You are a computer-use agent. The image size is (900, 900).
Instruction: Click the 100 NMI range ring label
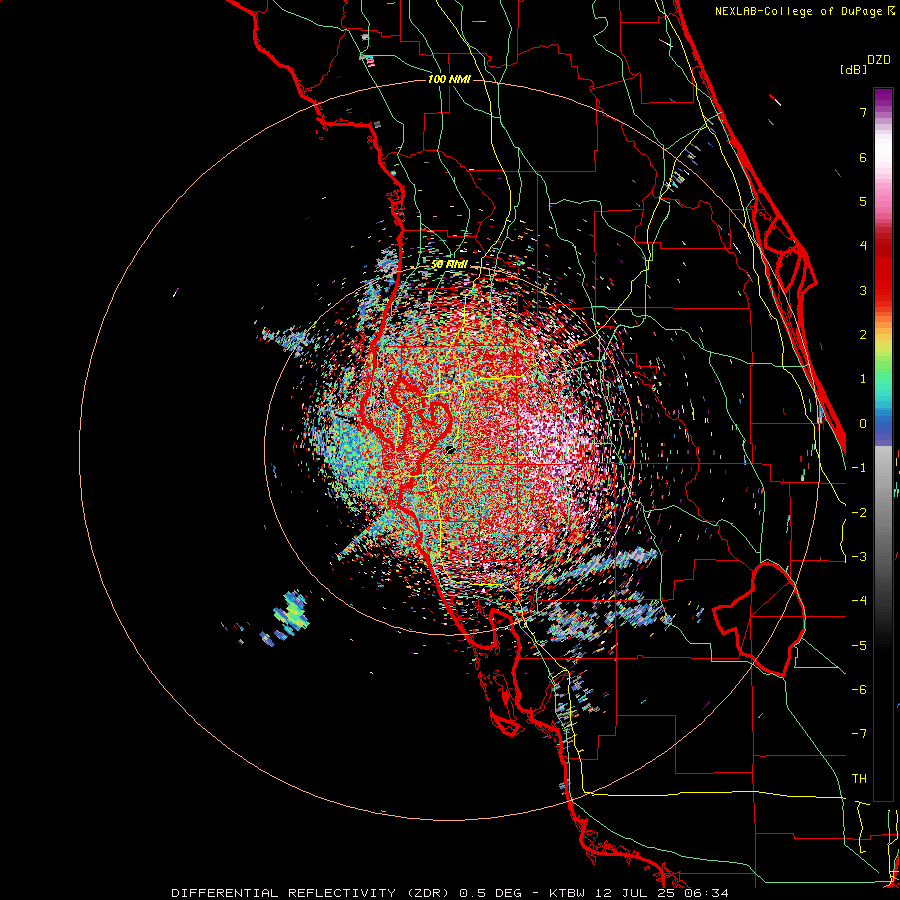[449, 79]
